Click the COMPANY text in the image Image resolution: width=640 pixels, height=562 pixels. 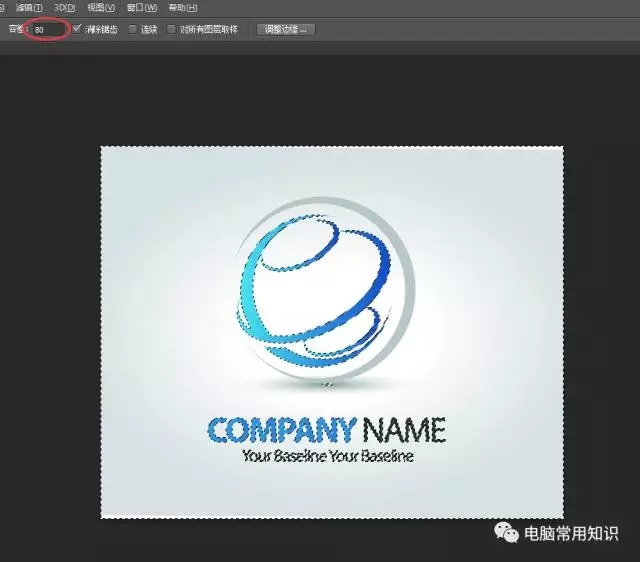(x=281, y=430)
